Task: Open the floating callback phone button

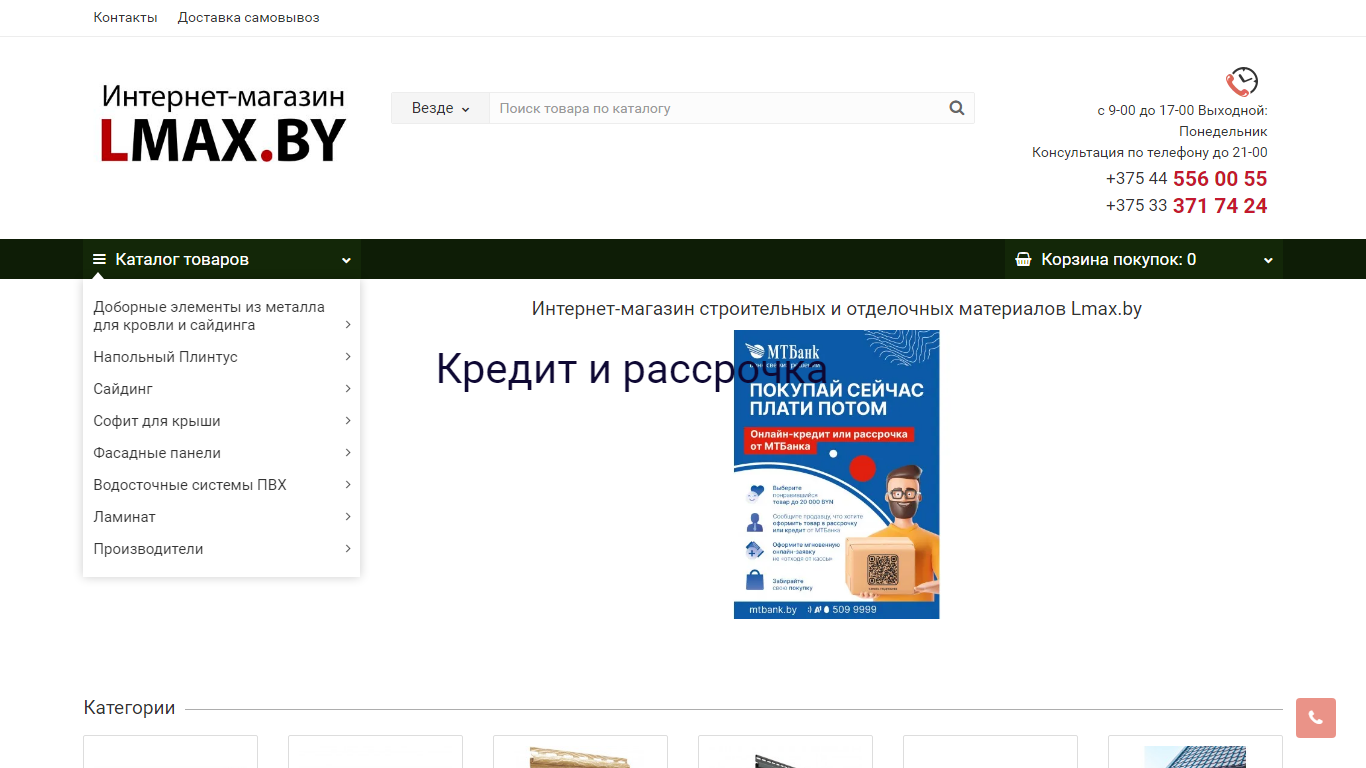Action: click(x=1316, y=718)
